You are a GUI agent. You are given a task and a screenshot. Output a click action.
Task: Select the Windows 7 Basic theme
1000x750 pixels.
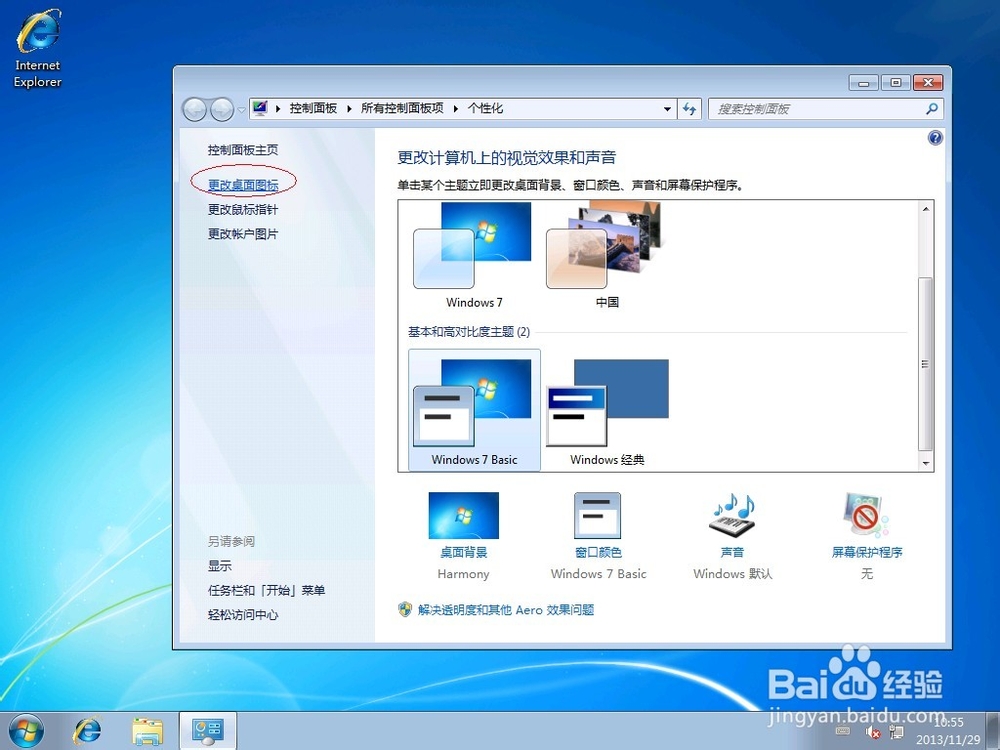point(474,410)
